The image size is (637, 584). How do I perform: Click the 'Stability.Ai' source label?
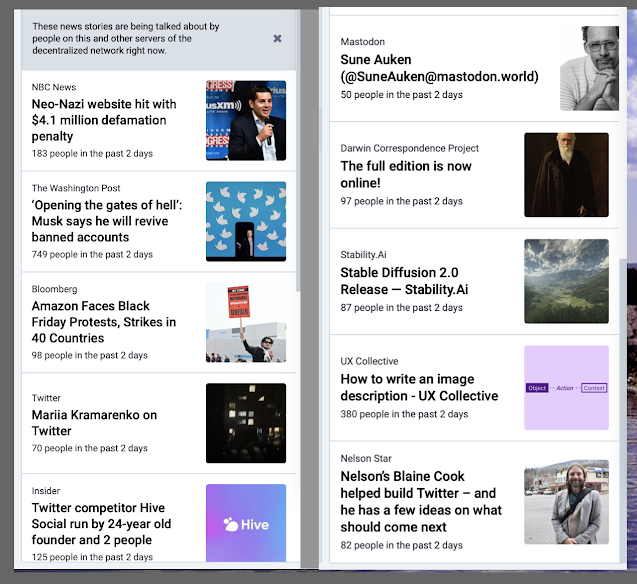point(363,255)
